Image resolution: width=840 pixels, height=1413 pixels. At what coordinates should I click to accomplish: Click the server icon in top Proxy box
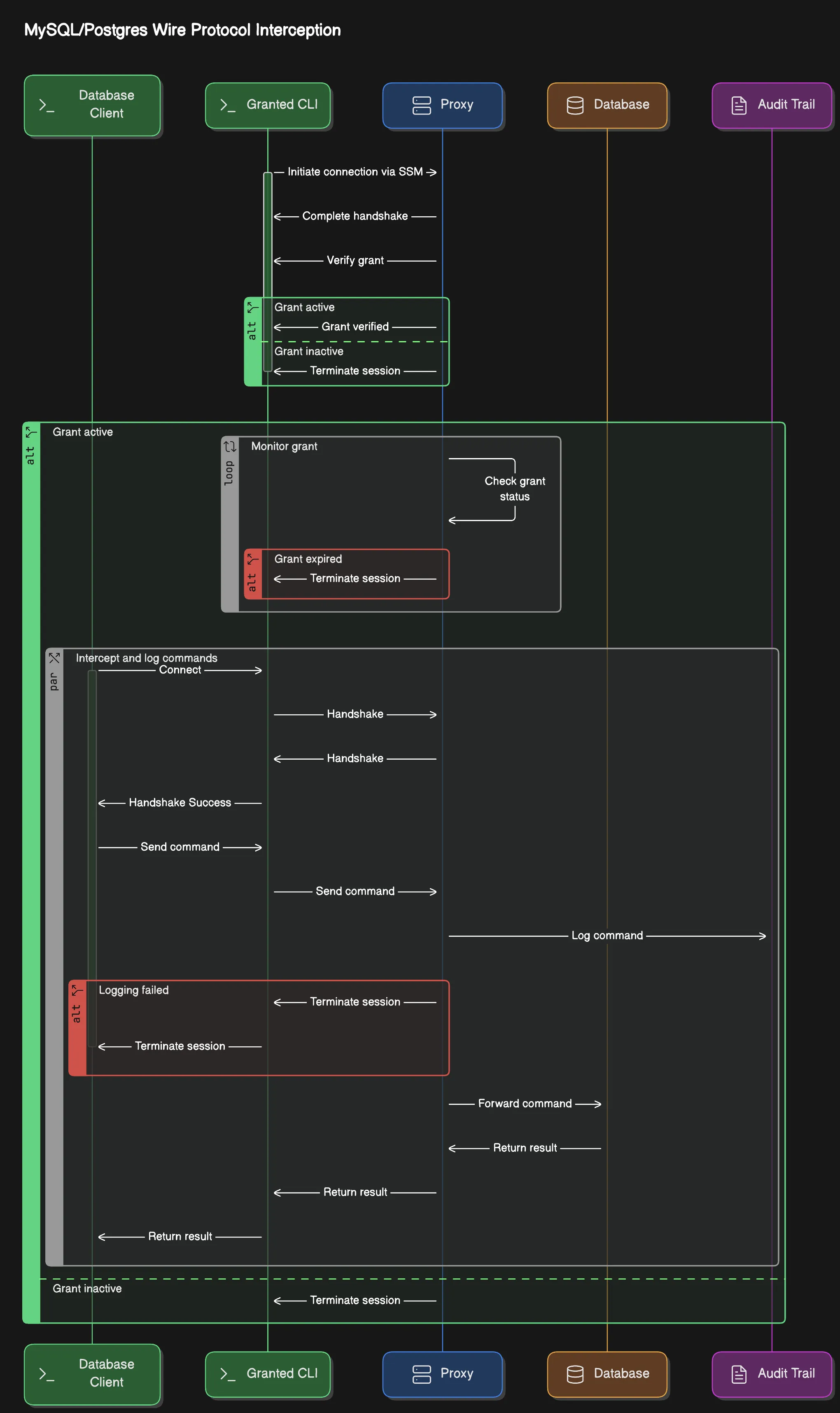click(x=422, y=105)
